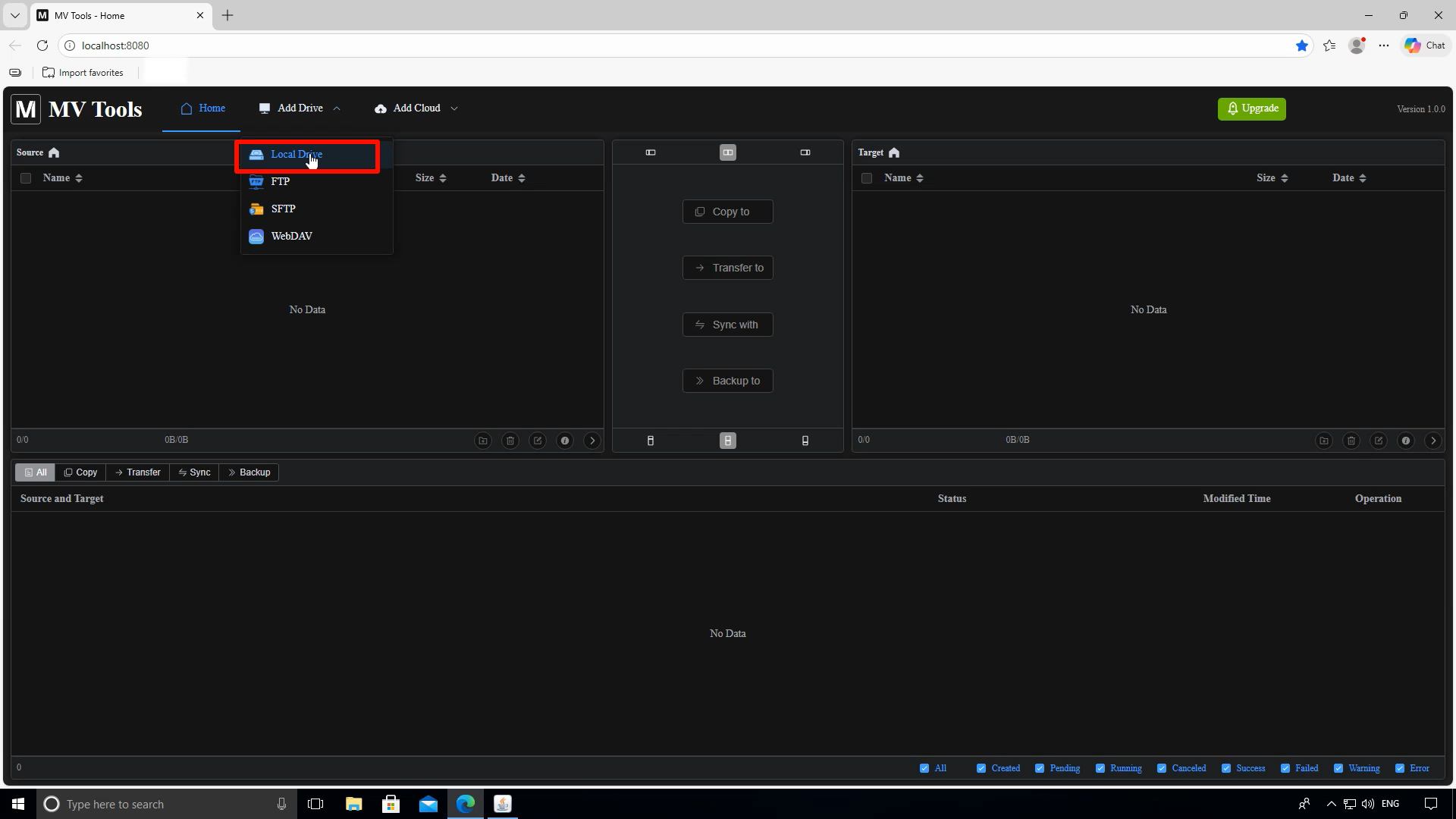Select the rename icon in the Target toolbar
The image size is (1456, 819).
[x=1379, y=441]
